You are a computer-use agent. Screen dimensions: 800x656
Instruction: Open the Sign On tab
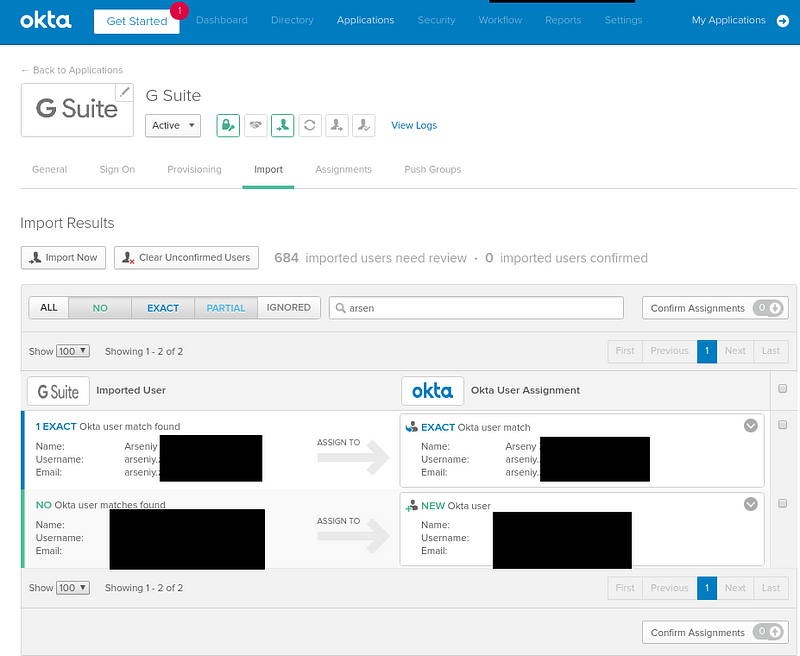pos(117,169)
